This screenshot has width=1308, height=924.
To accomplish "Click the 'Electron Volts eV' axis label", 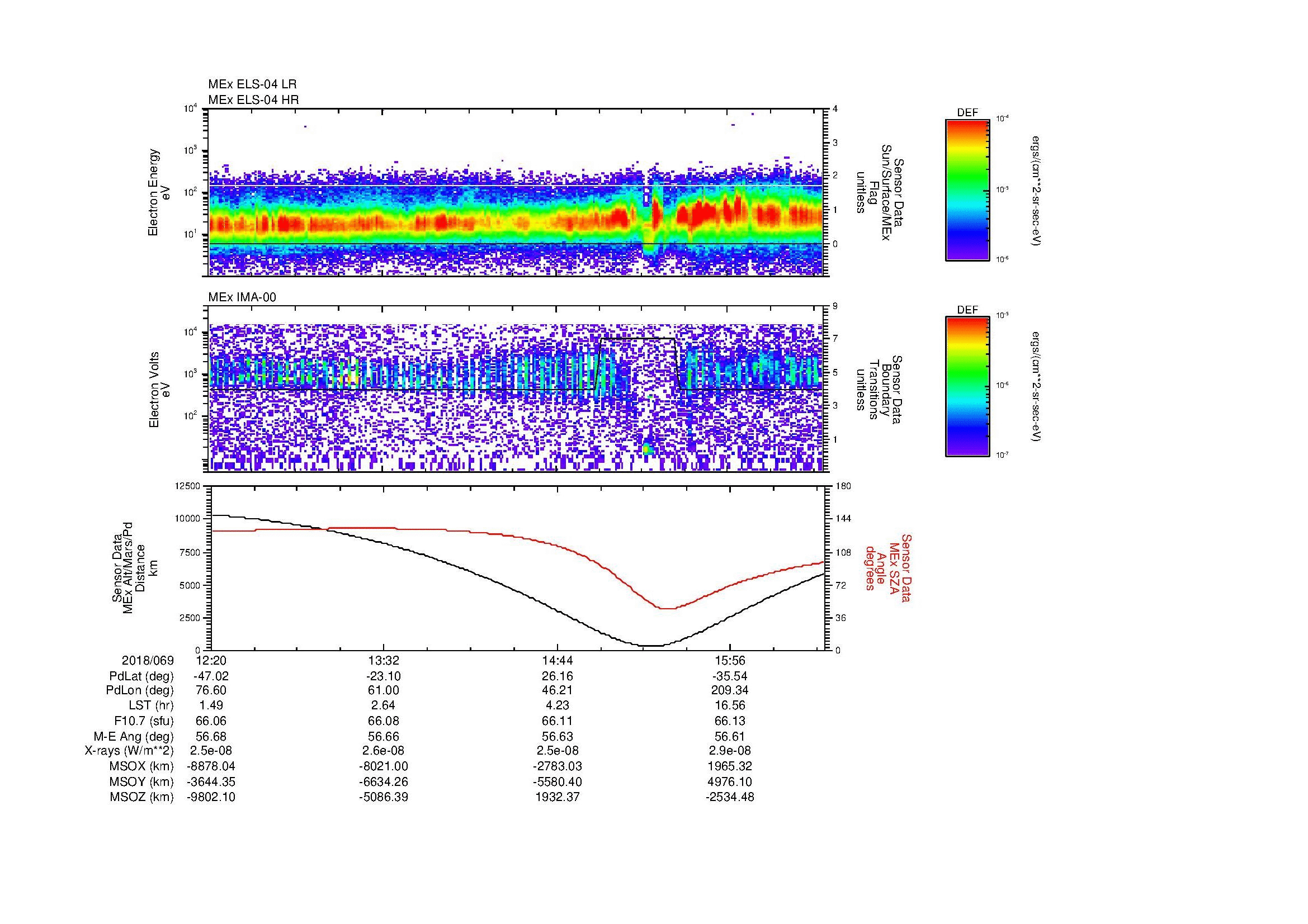I will [159, 390].
